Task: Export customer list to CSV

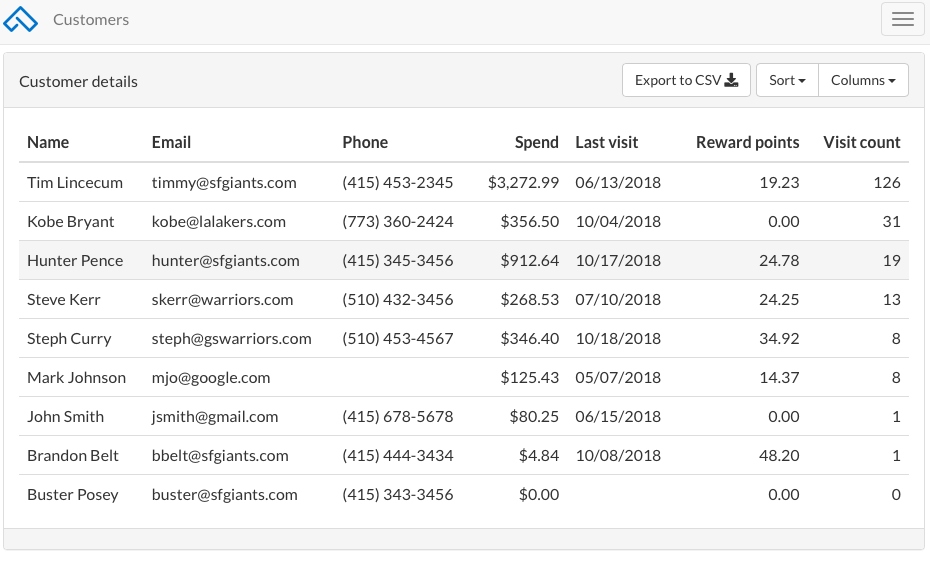Action: coord(686,80)
